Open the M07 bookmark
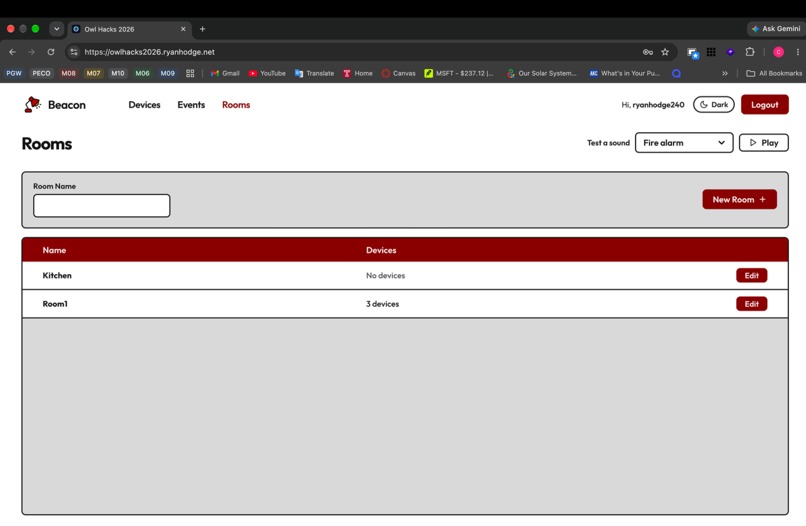This screenshot has height=526, width=806. [93, 74]
